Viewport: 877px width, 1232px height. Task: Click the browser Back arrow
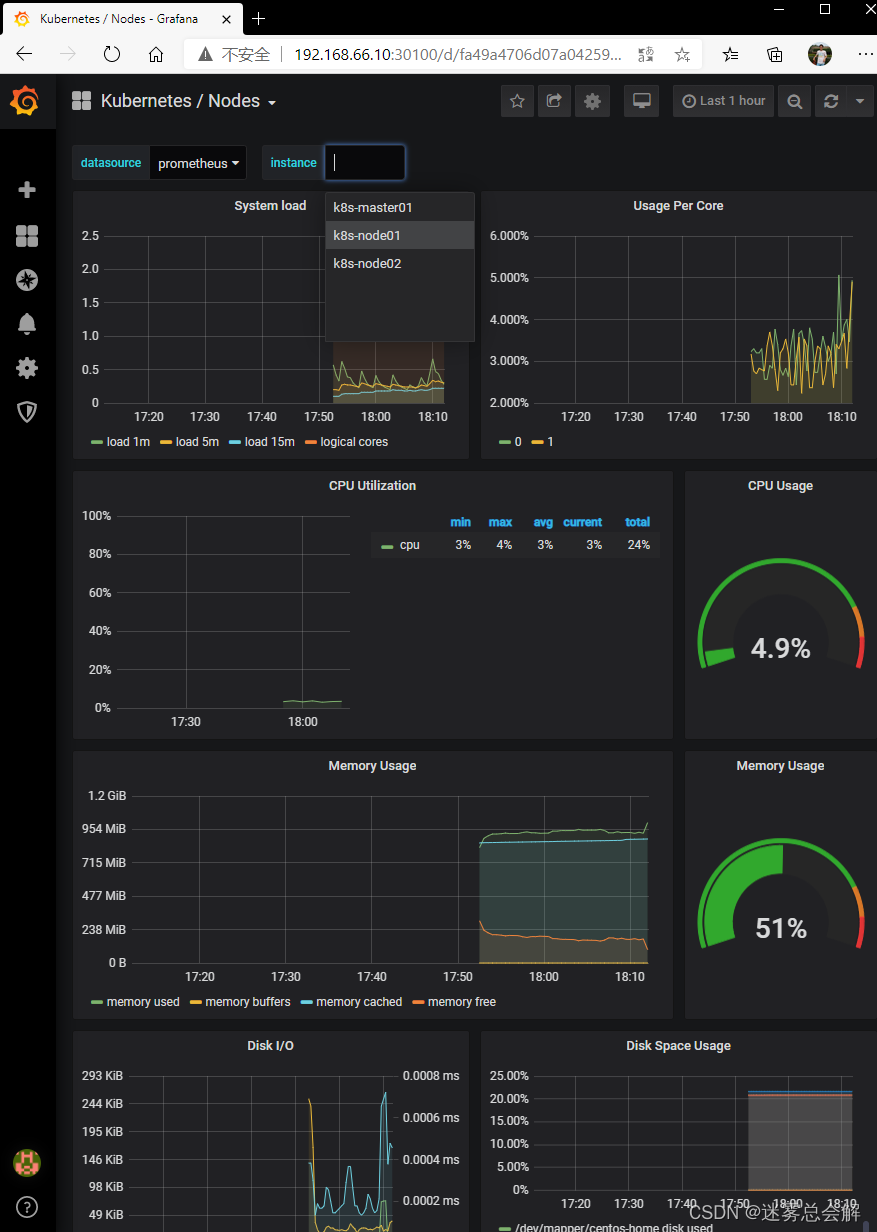coord(24,55)
